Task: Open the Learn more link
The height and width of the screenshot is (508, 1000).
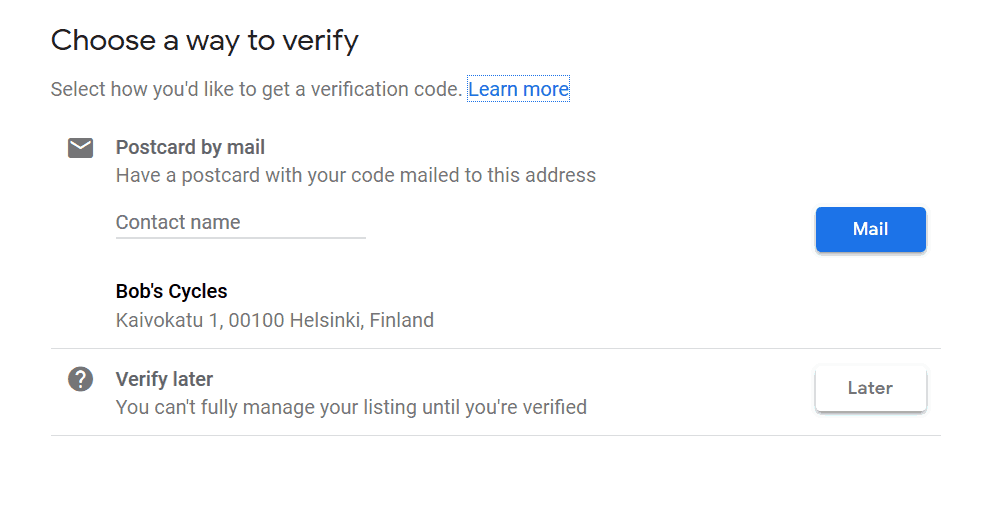Action: [518, 89]
